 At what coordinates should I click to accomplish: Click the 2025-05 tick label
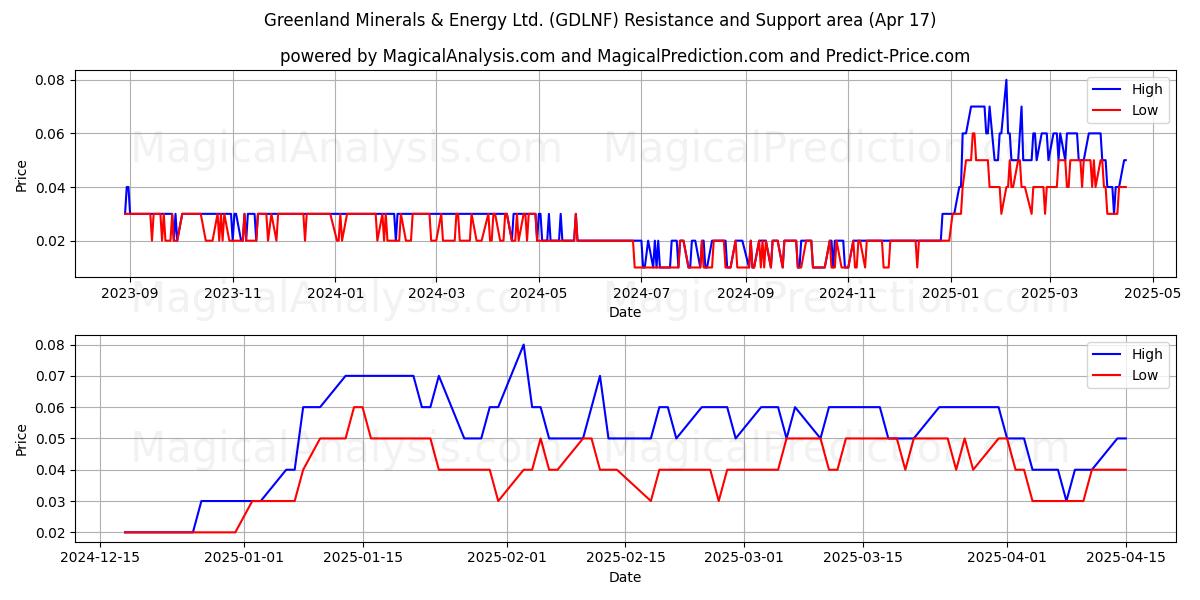[x=1152, y=294]
